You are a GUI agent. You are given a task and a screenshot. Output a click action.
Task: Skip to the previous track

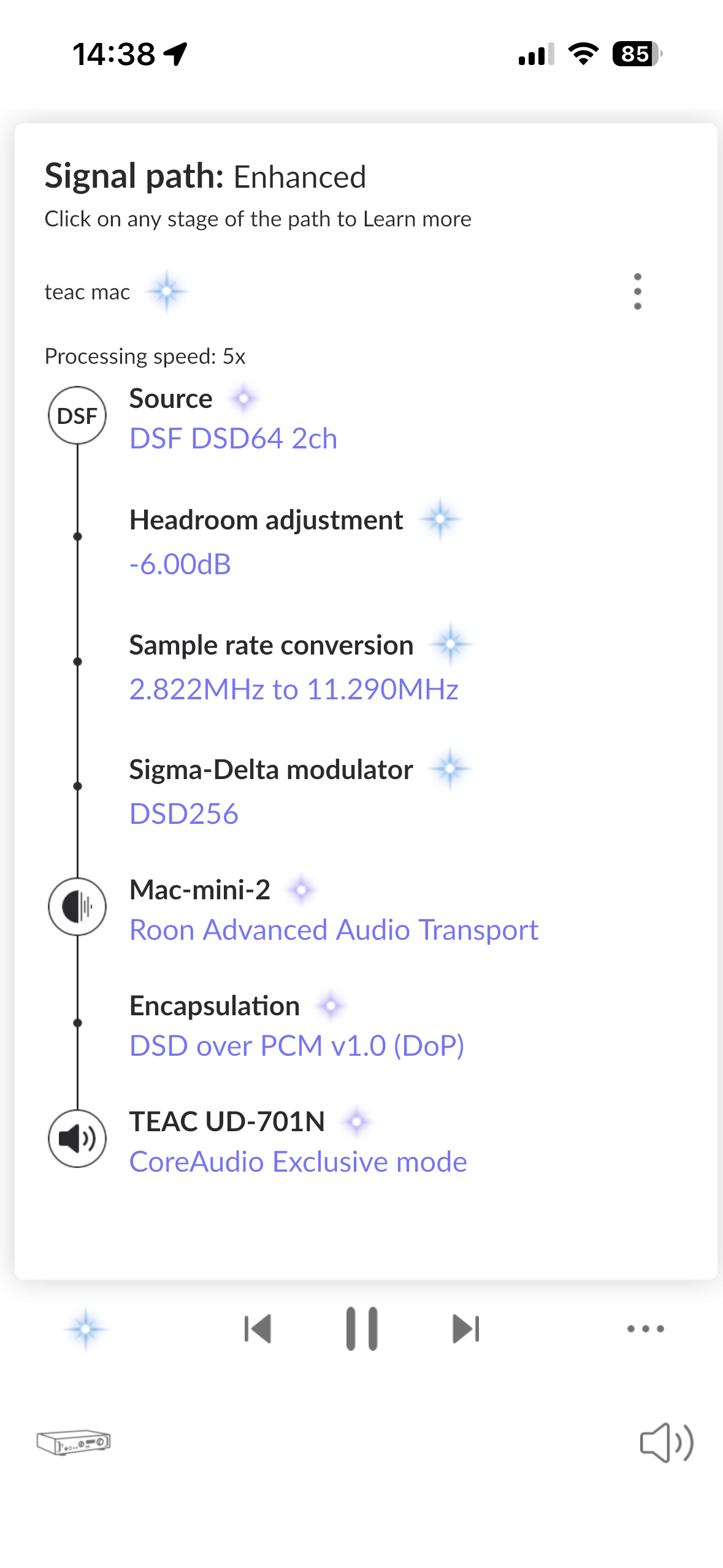[258, 1329]
